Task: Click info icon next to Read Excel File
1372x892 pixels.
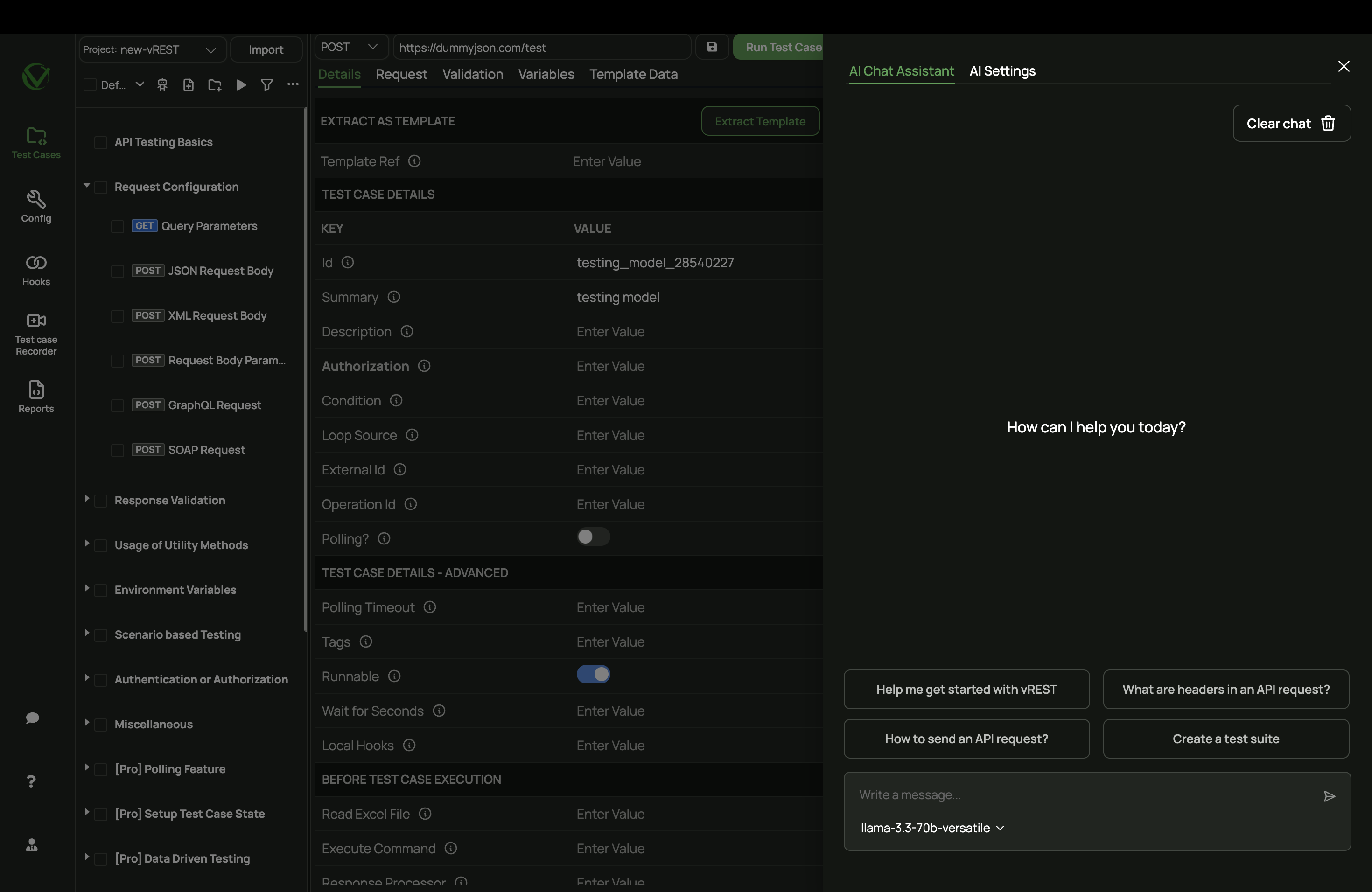Action: [425, 814]
